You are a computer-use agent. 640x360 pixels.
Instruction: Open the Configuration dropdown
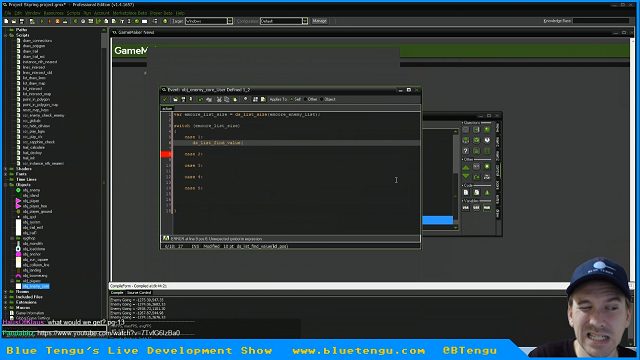(x=305, y=21)
